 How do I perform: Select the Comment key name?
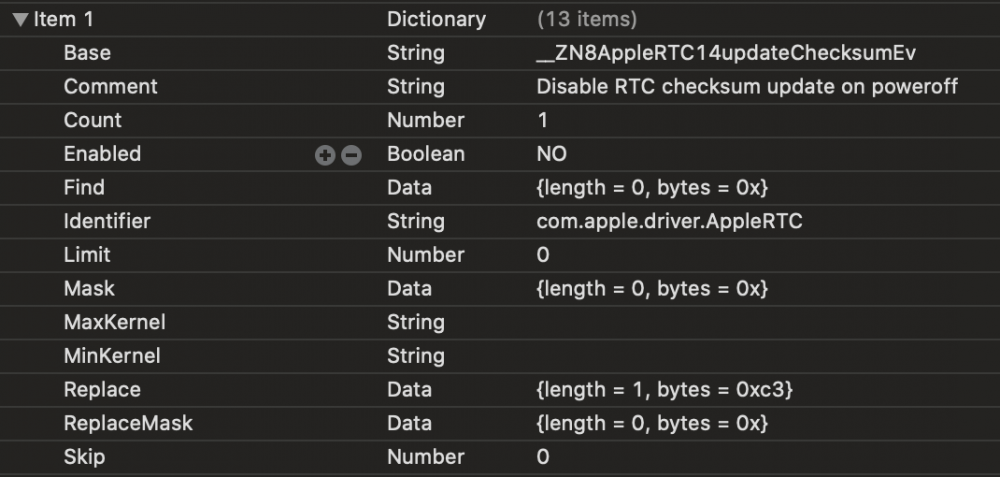click(x=110, y=87)
